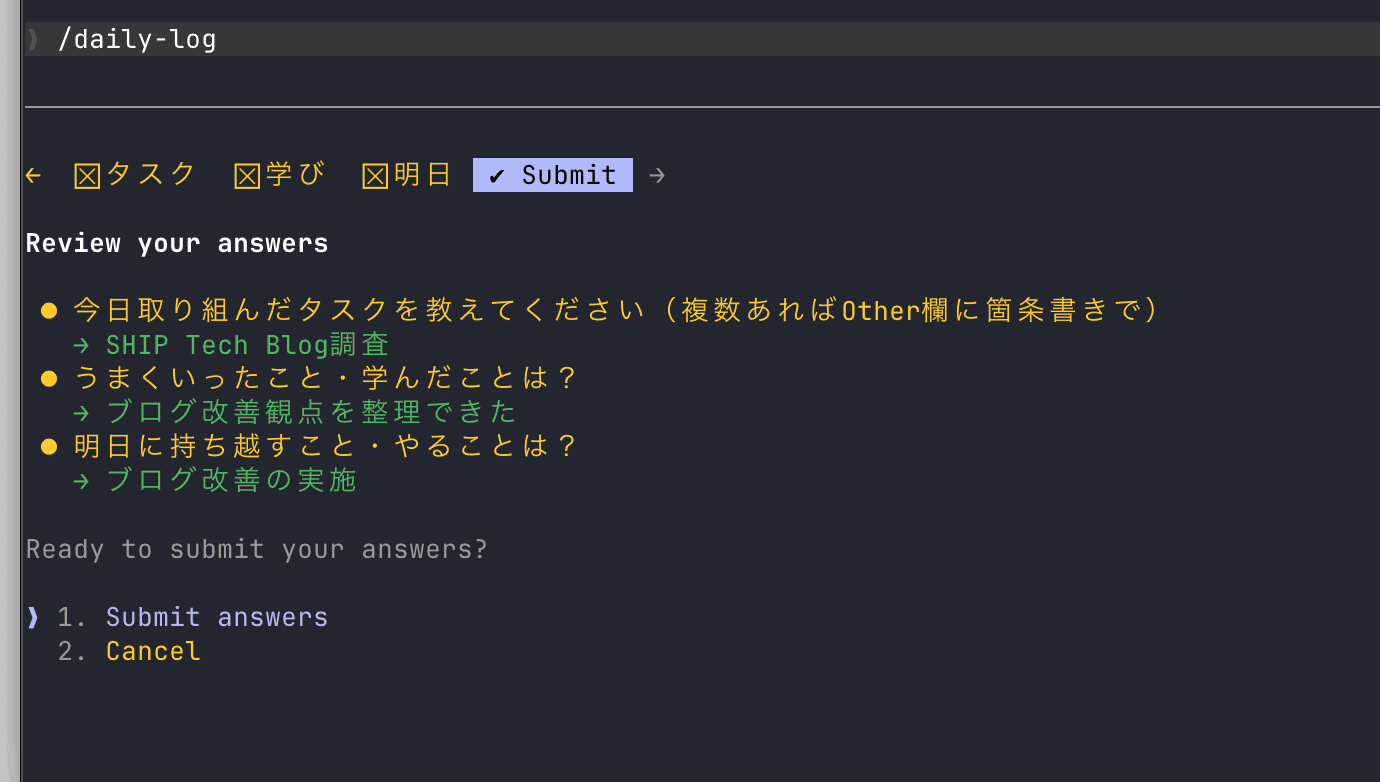Click the green arrow before SHIP Tech Blog調査

(x=81, y=344)
